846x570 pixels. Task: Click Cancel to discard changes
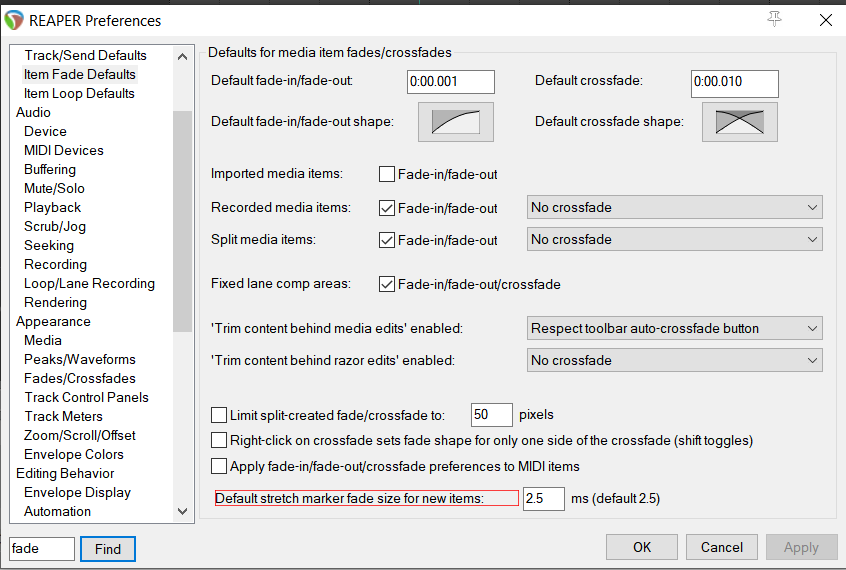tap(721, 547)
